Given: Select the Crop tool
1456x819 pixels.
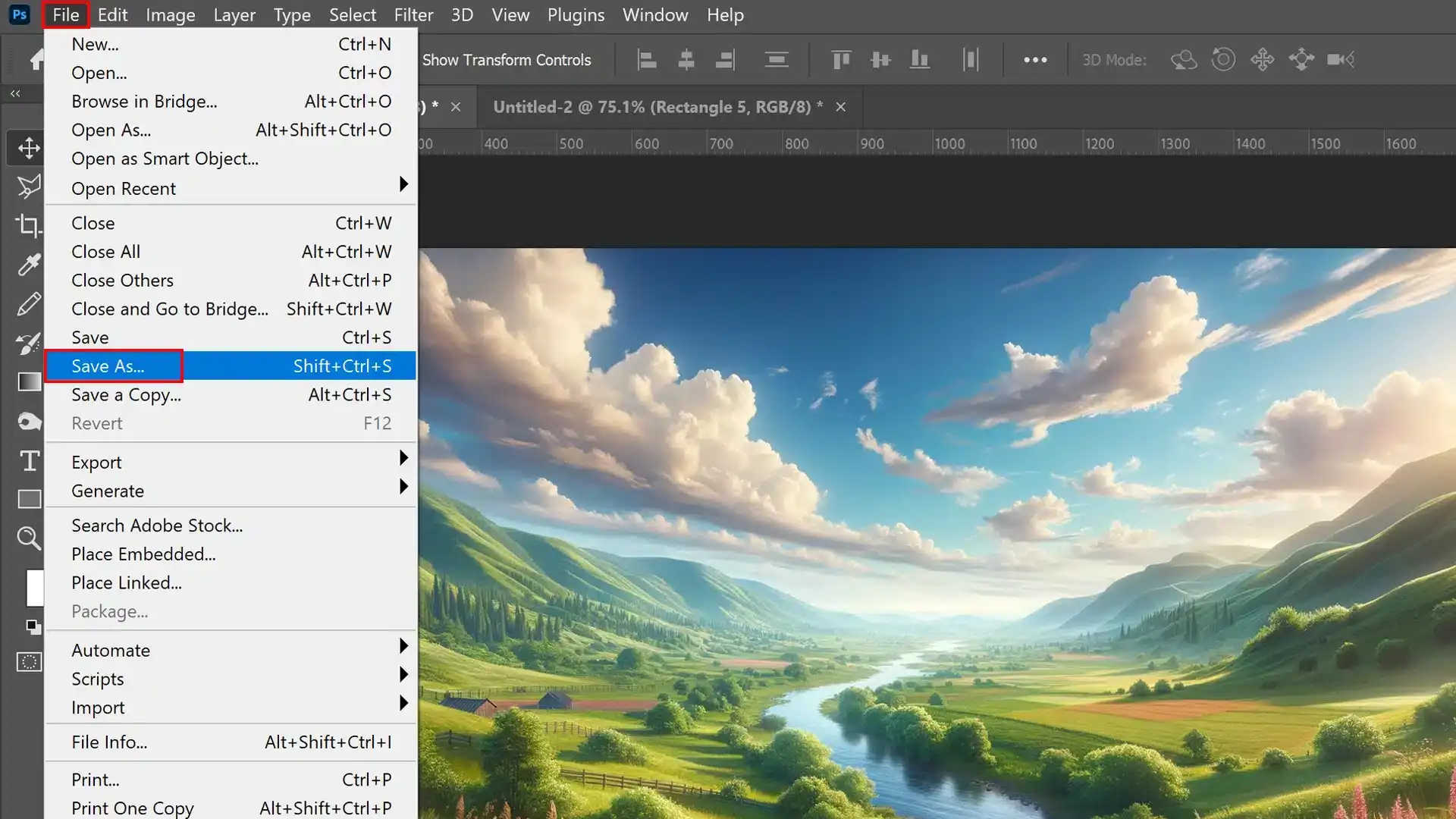Looking at the screenshot, I should pos(29,226).
